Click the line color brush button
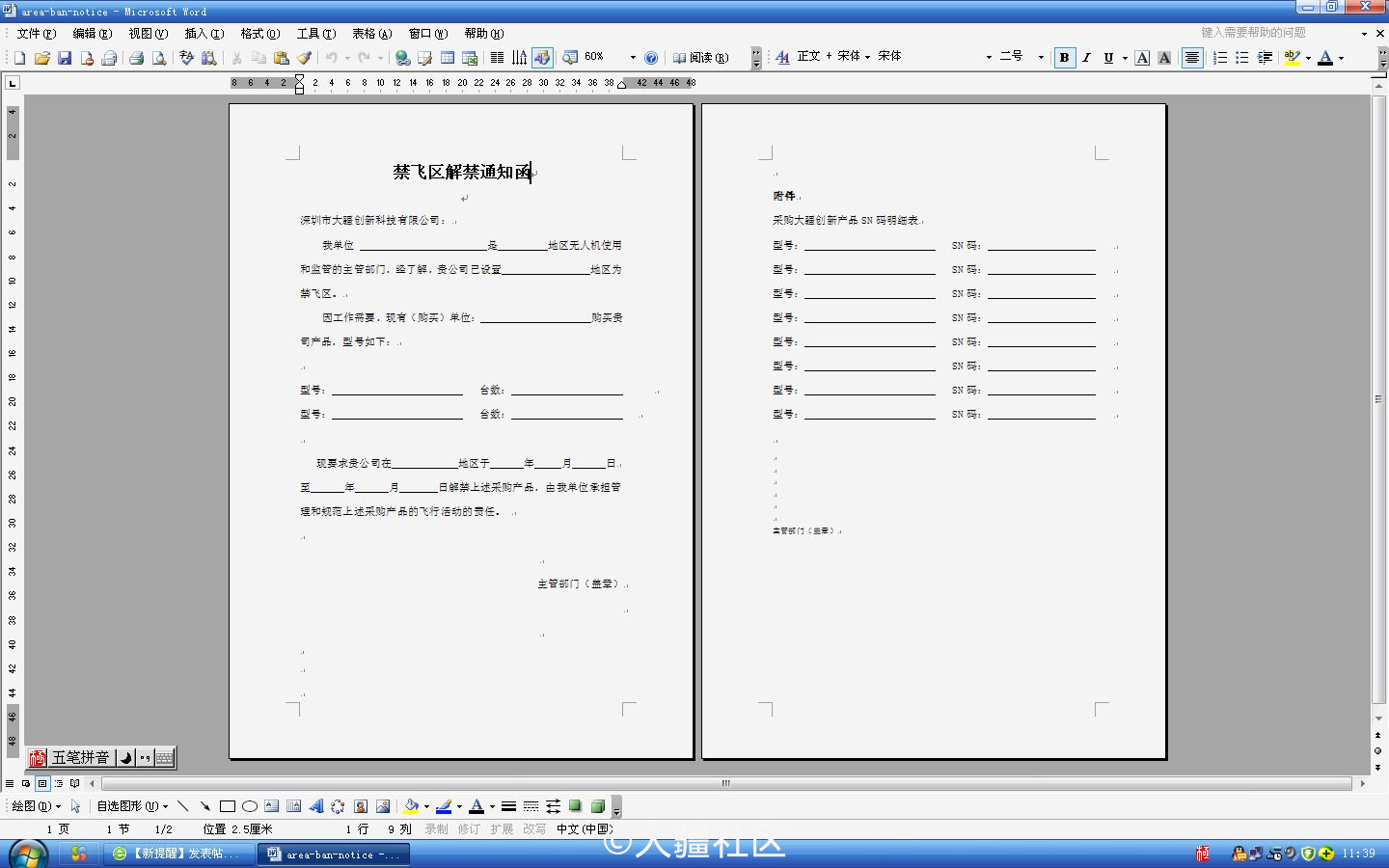 pos(444,806)
